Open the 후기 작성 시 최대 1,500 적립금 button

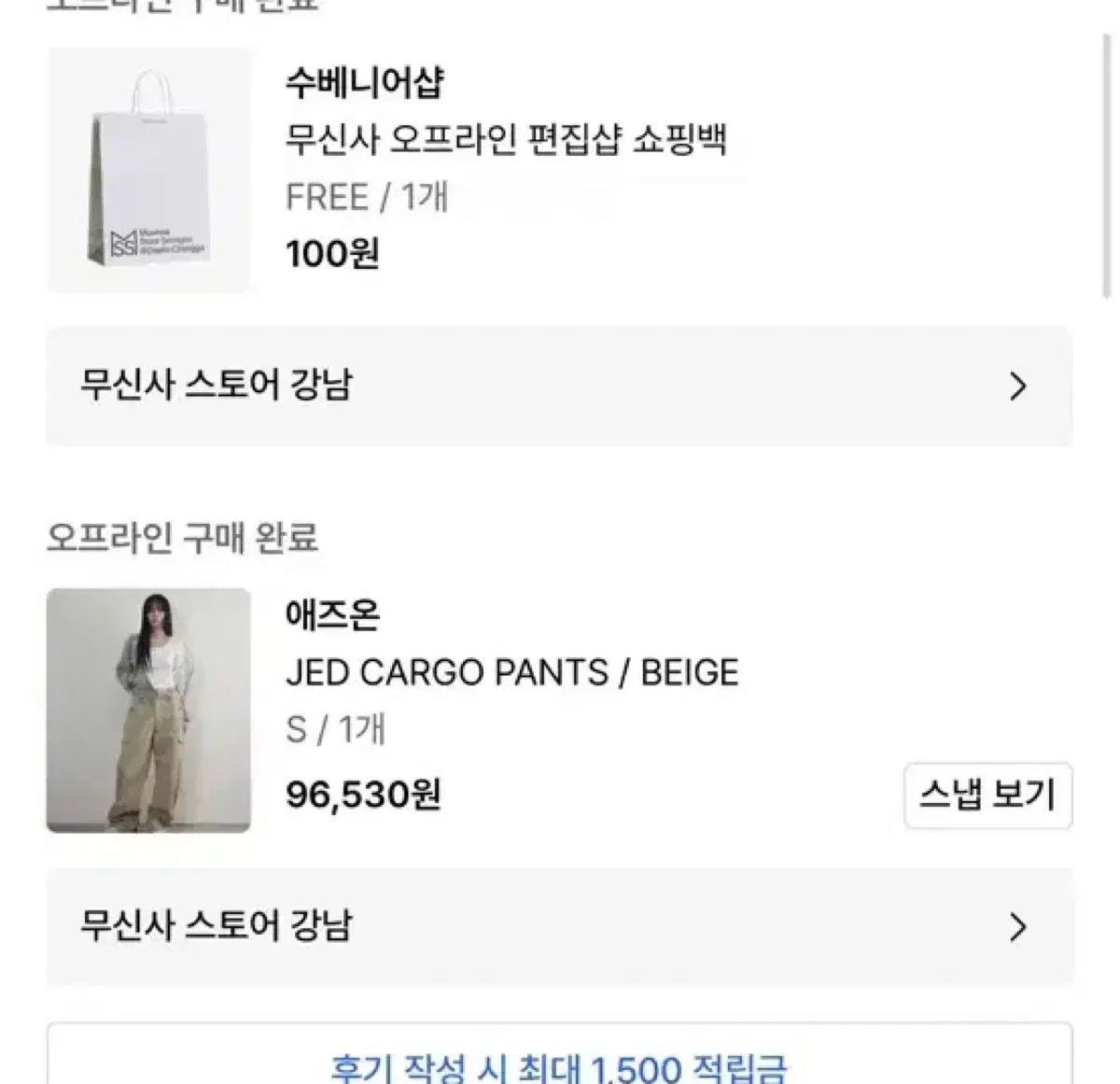point(559,1066)
